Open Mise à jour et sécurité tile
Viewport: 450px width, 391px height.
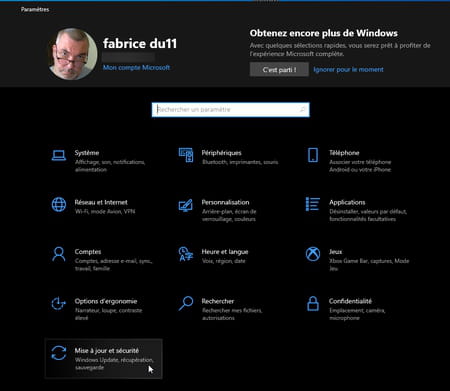pos(104,359)
